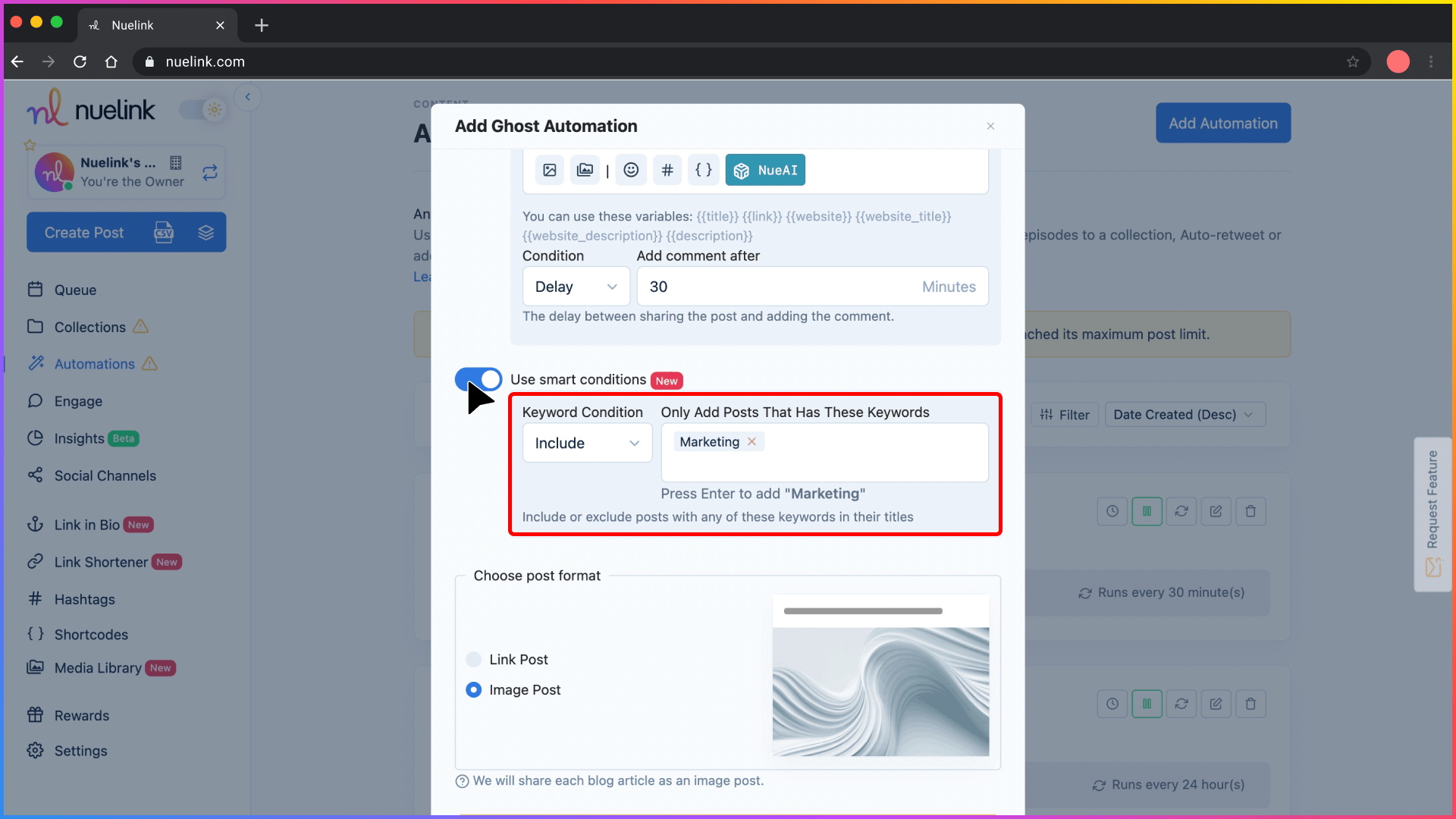
Task: Go to browser home page
Action: [x=111, y=61]
